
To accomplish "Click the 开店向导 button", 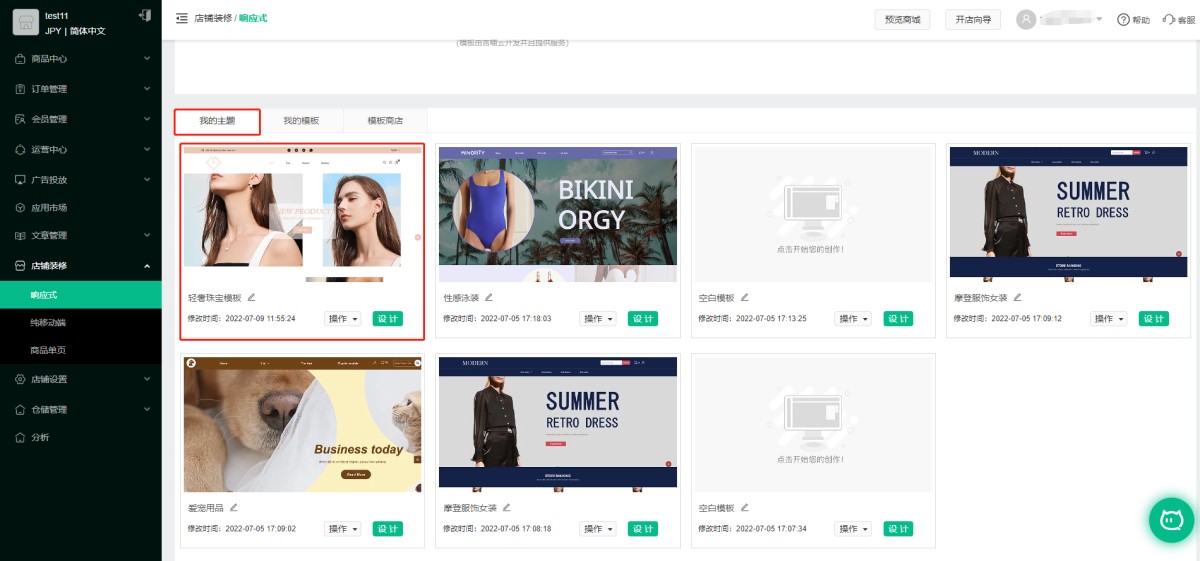I will coord(972,19).
